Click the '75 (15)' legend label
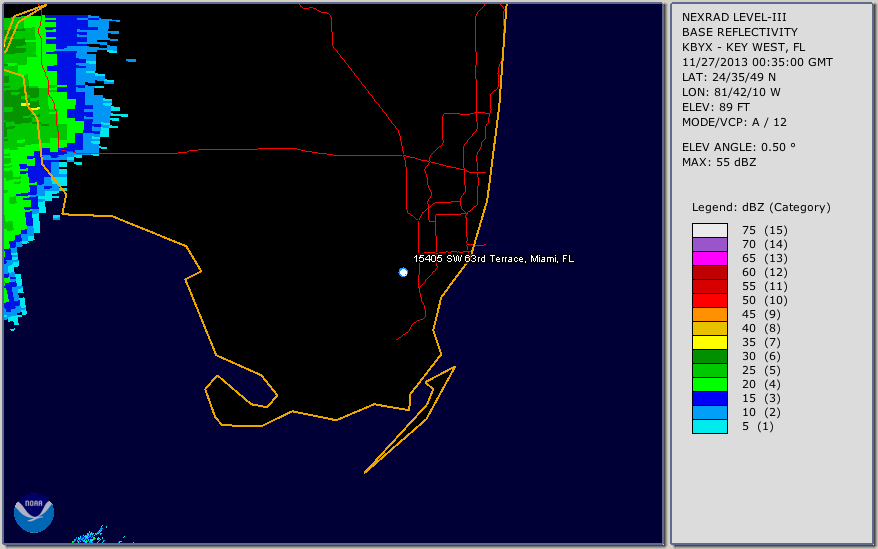Viewport: 878px width, 549px height. (x=764, y=230)
